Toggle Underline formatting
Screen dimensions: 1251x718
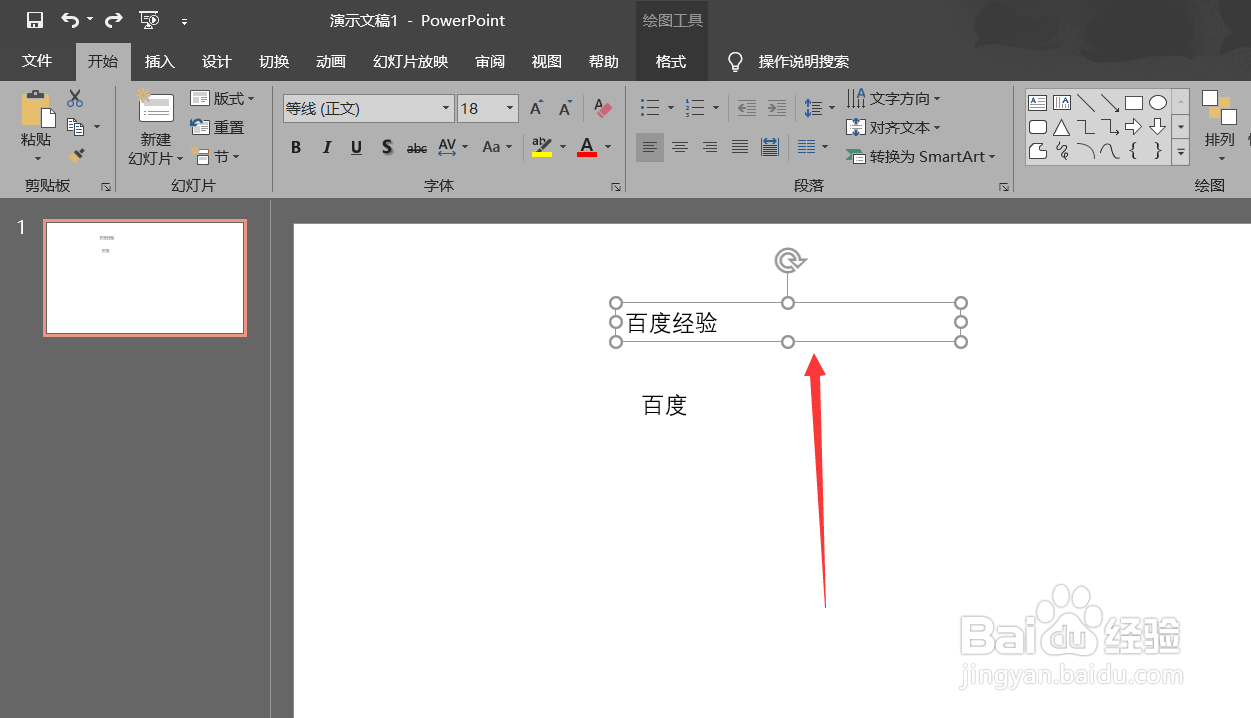(356, 148)
